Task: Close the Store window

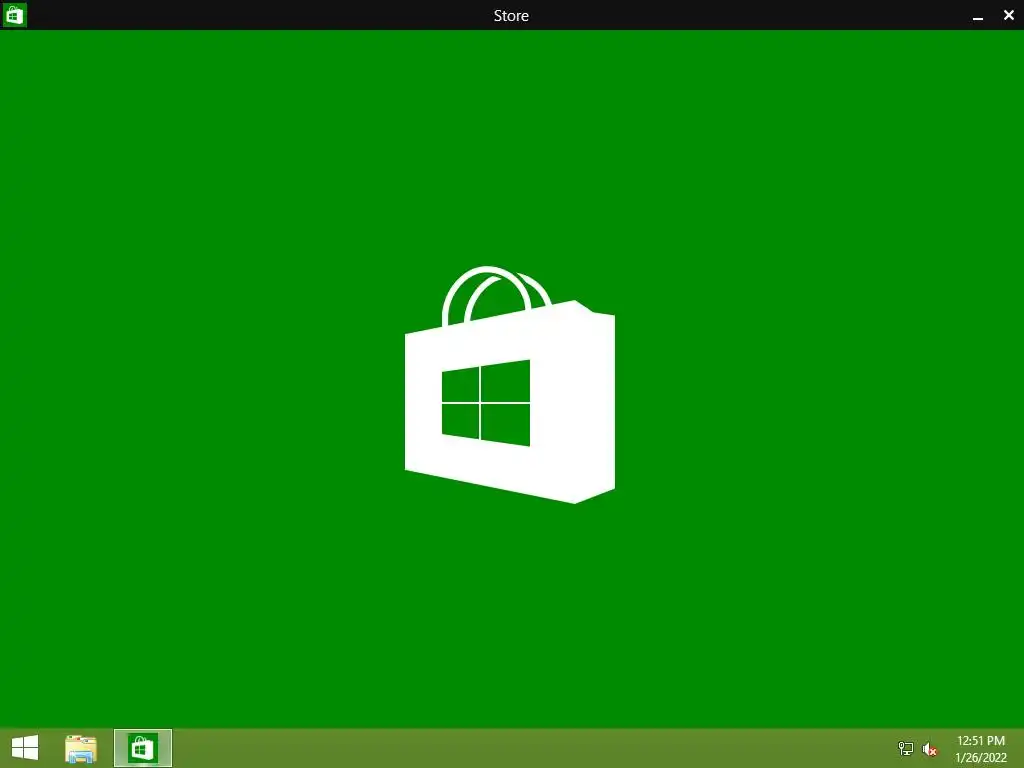Action: tap(1008, 15)
